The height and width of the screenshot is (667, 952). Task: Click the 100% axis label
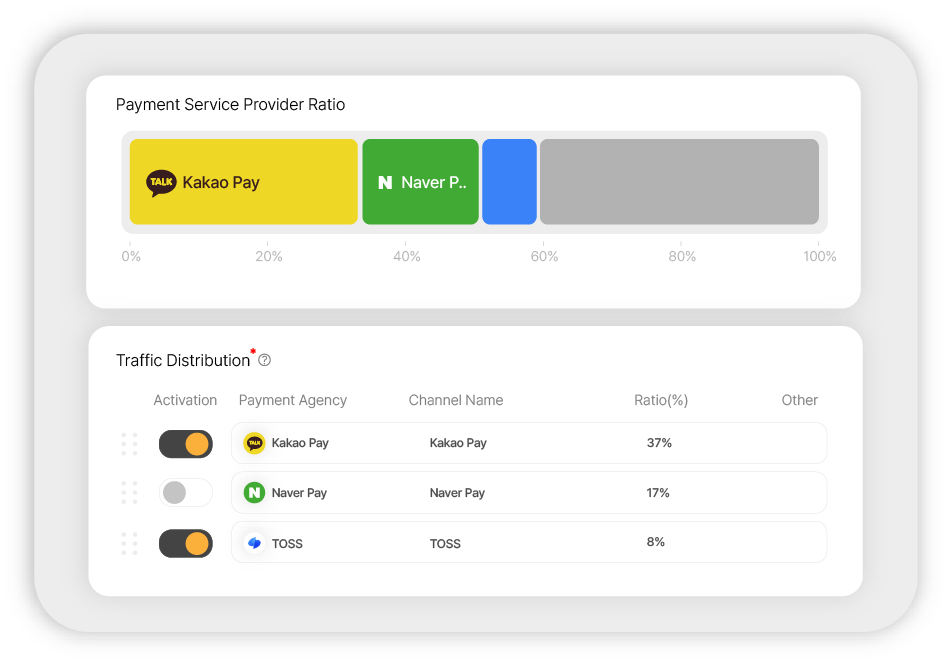click(820, 256)
